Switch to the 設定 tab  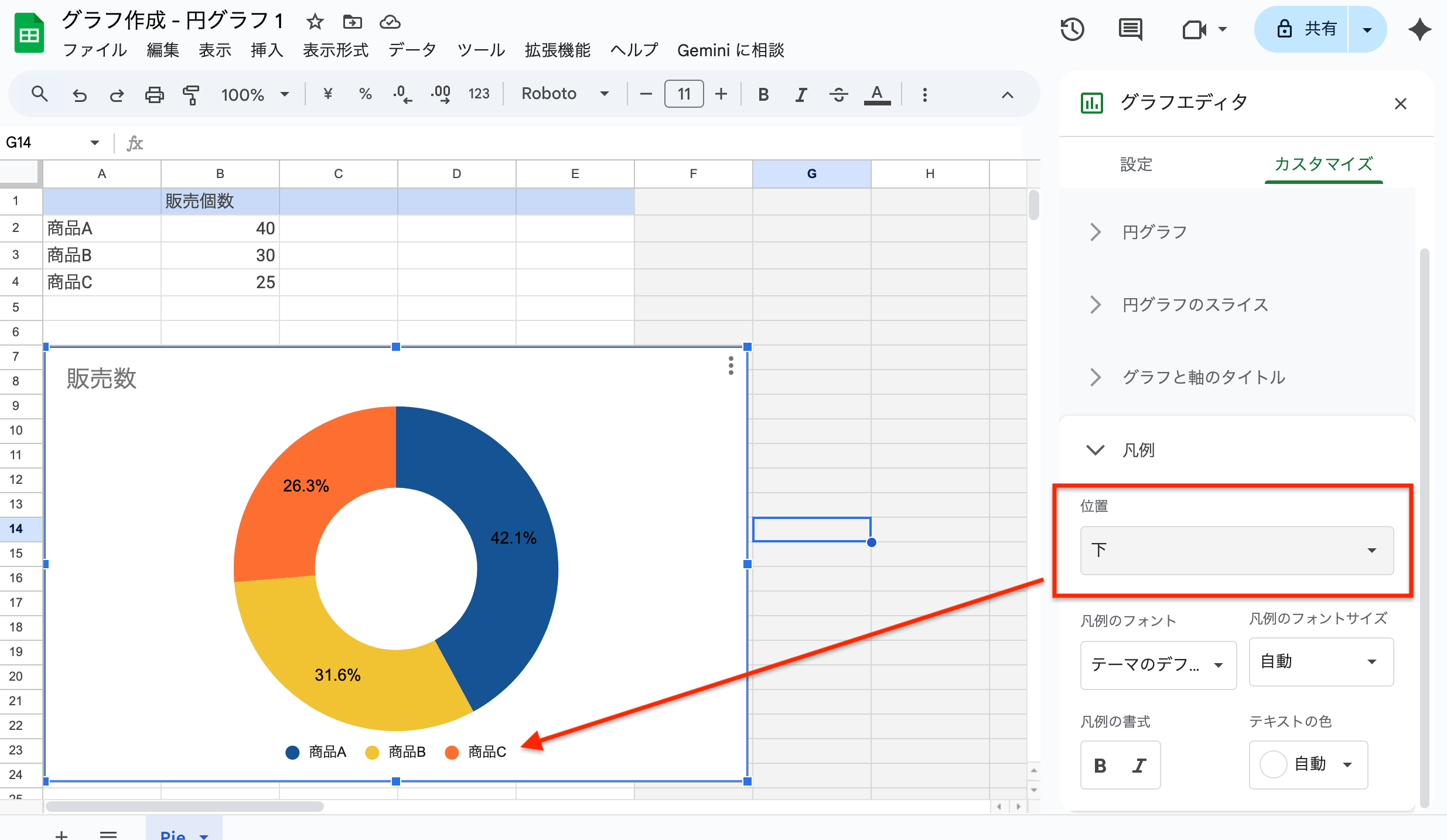click(1136, 165)
